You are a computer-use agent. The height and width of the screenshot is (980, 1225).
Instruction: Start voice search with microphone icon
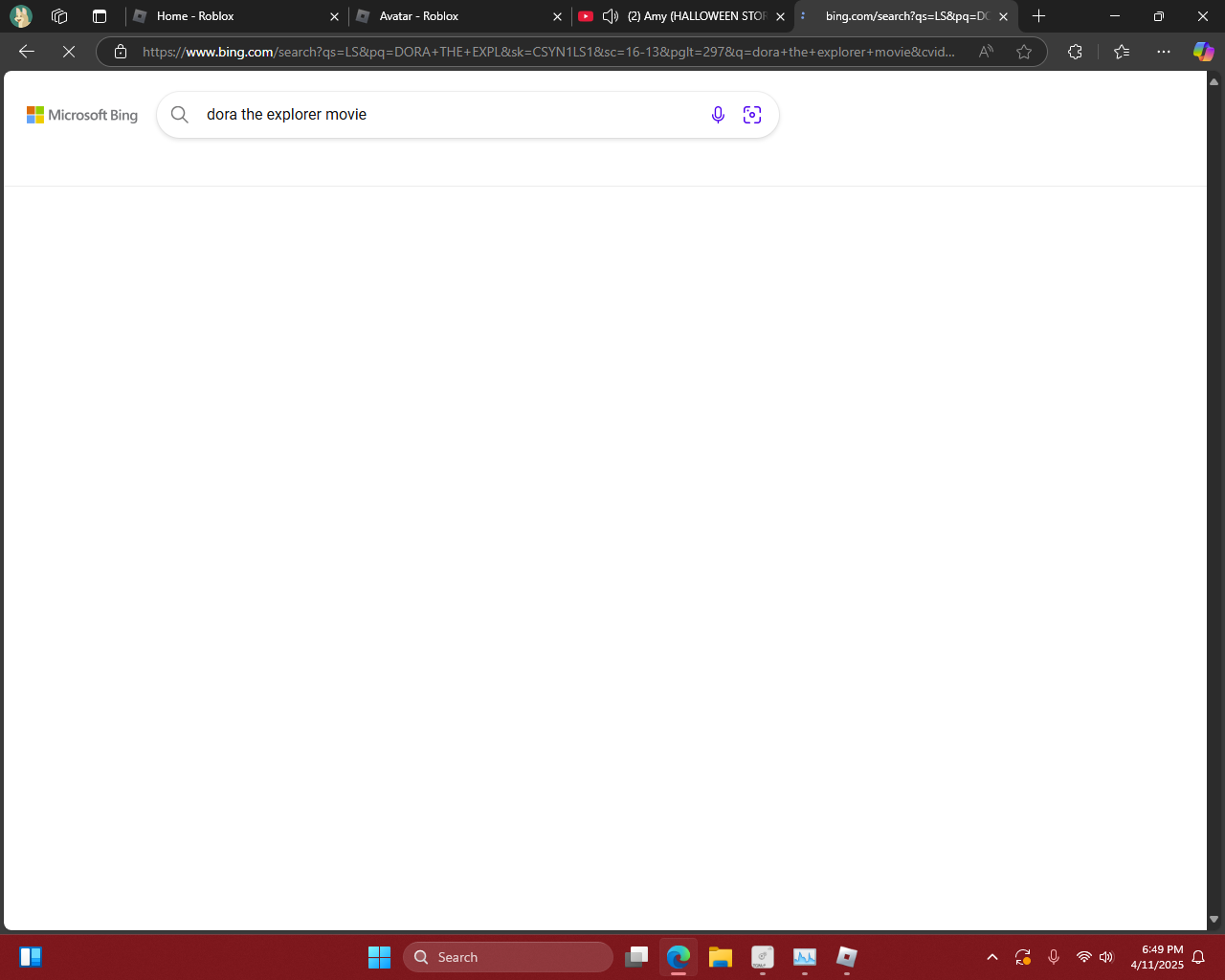coord(718,115)
